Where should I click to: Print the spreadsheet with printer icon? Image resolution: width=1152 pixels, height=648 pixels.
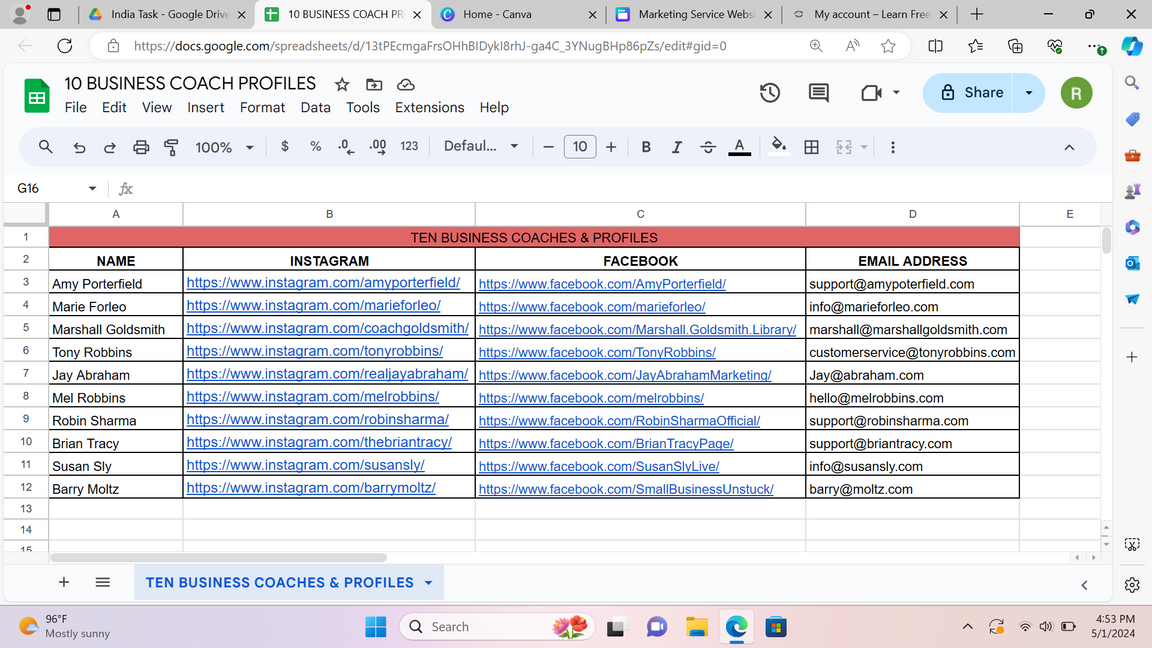click(x=141, y=147)
